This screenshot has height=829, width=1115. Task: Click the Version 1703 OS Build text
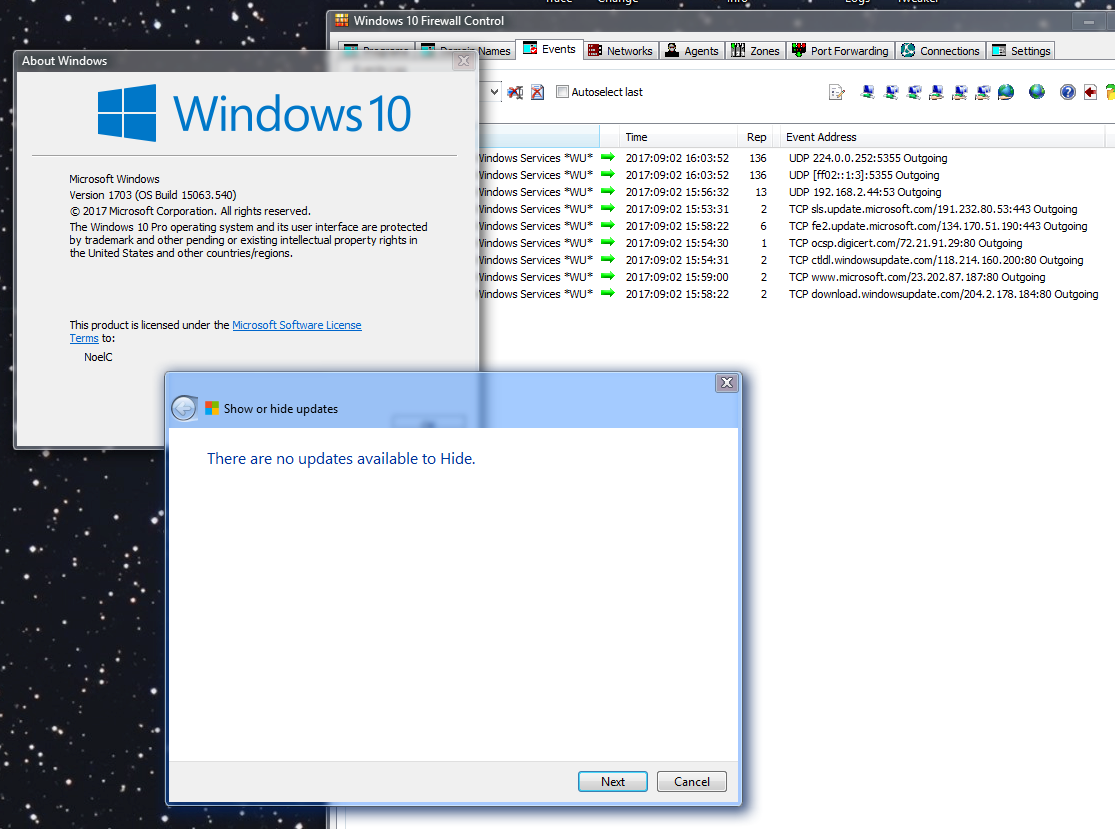(153, 195)
